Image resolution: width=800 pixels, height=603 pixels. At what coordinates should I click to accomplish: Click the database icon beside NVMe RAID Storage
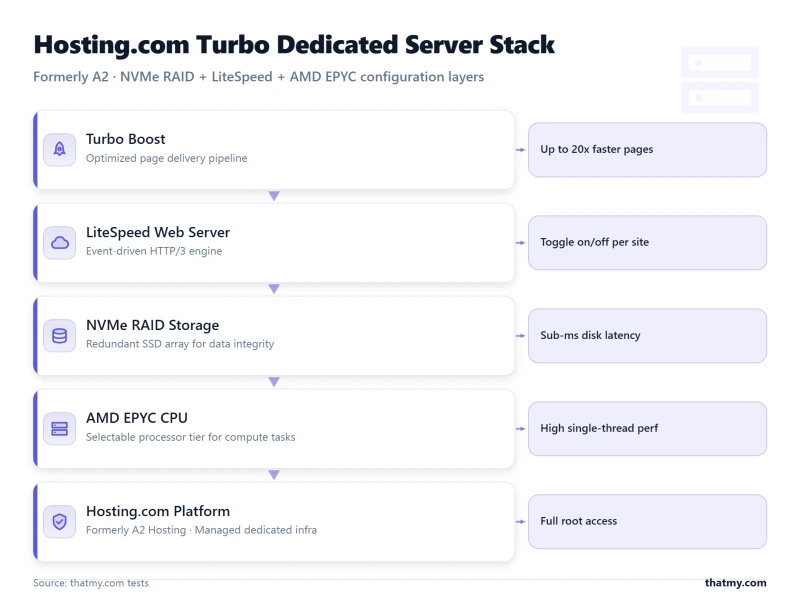click(60, 335)
